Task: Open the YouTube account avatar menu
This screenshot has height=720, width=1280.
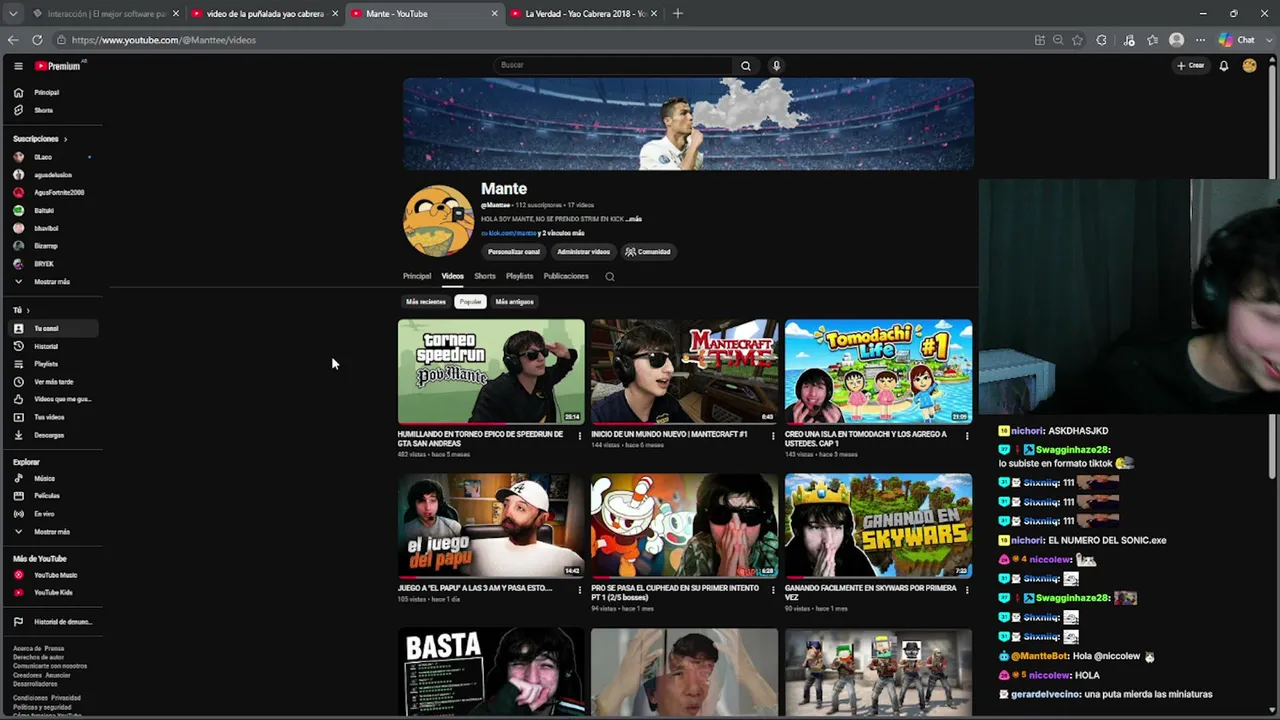Action: pos(1249,66)
